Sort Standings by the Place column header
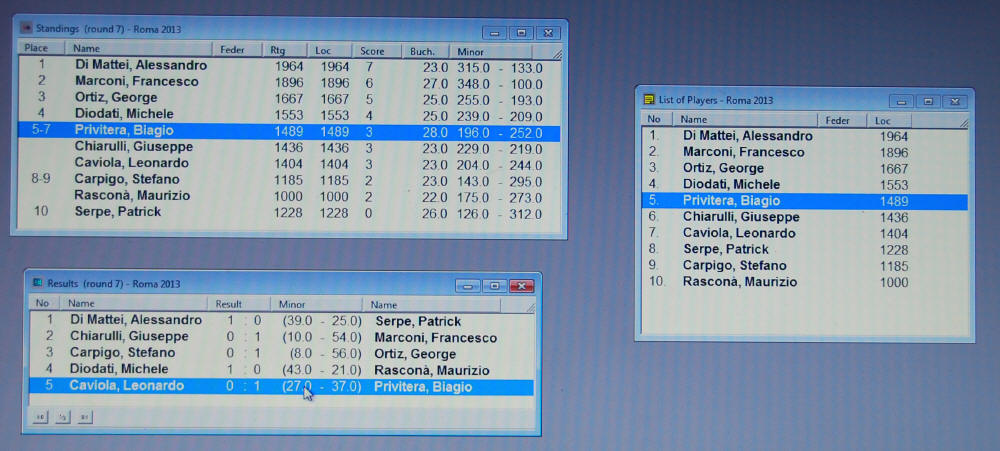 click(x=42, y=49)
